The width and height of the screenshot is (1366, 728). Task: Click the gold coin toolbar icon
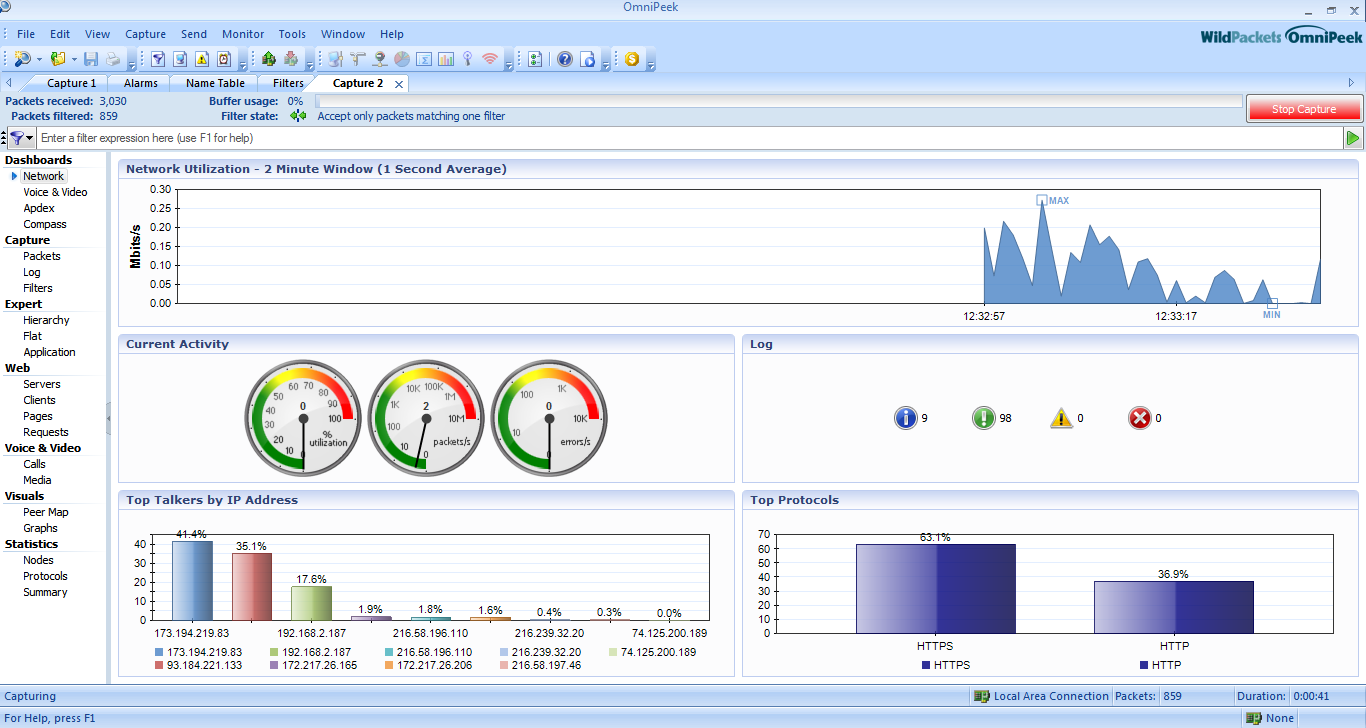pyautogui.click(x=632, y=59)
